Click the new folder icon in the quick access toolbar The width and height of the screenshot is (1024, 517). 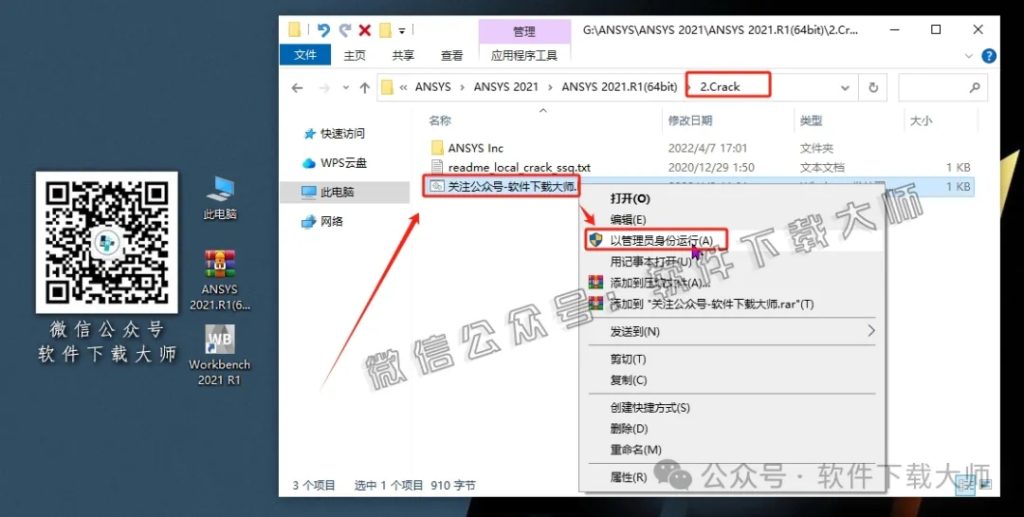coord(385,30)
